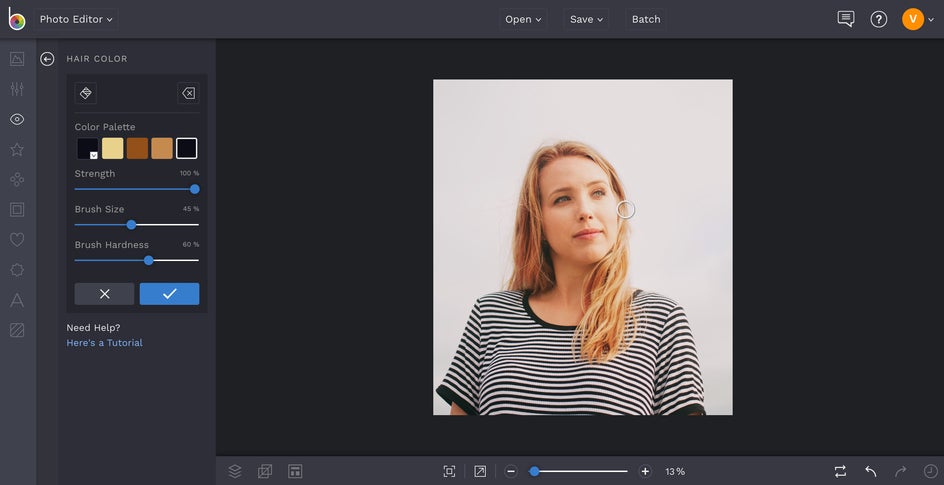Apply hair color with the blue checkmark button
This screenshot has width=944, height=485.
[x=169, y=294]
